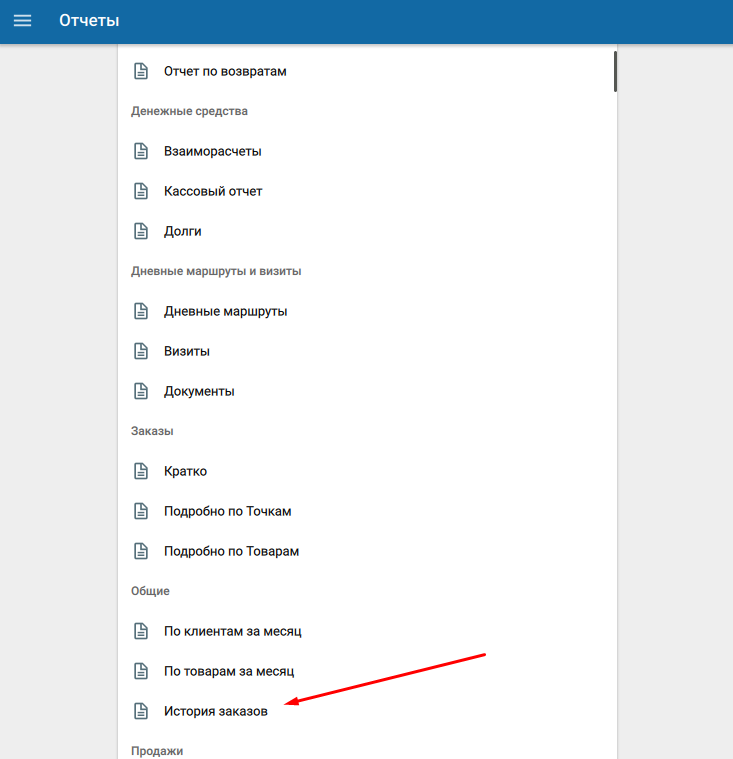Open По товарам за месяц report
Screen dimensions: 733x759
coord(228,671)
